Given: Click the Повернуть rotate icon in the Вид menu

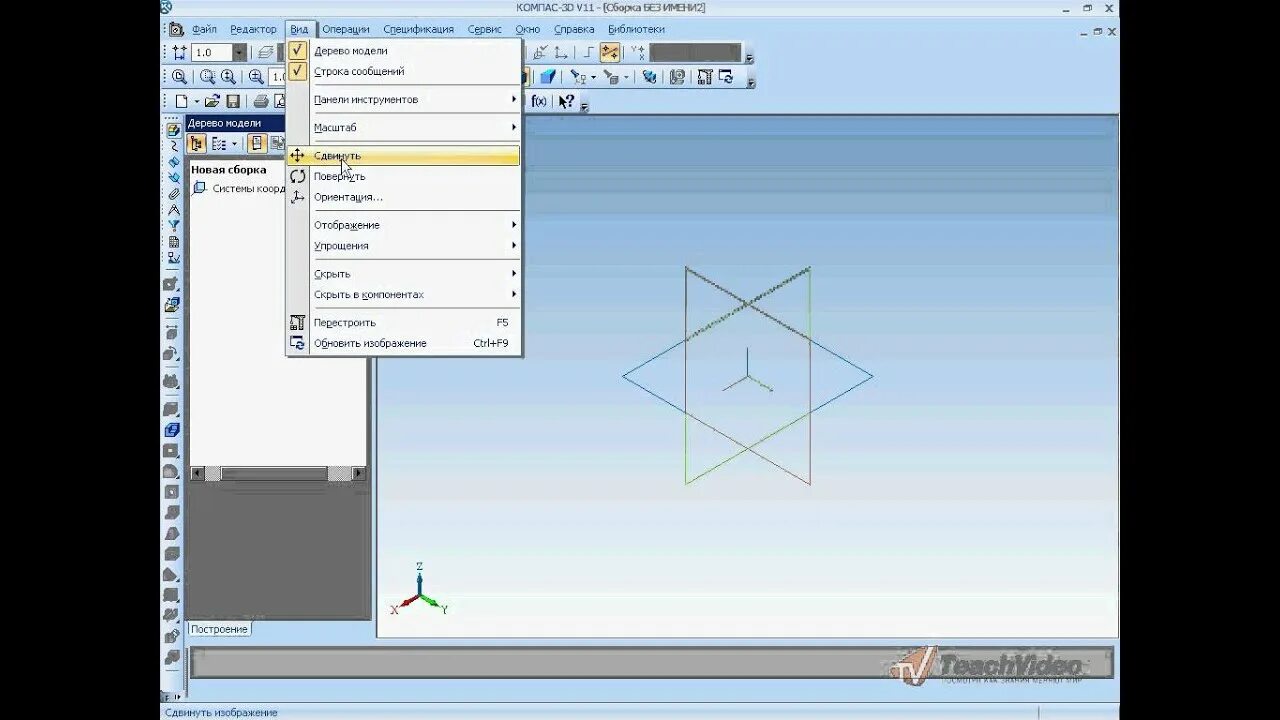Looking at the screenshot, I should pyautogui.click(x=297, y=176).
